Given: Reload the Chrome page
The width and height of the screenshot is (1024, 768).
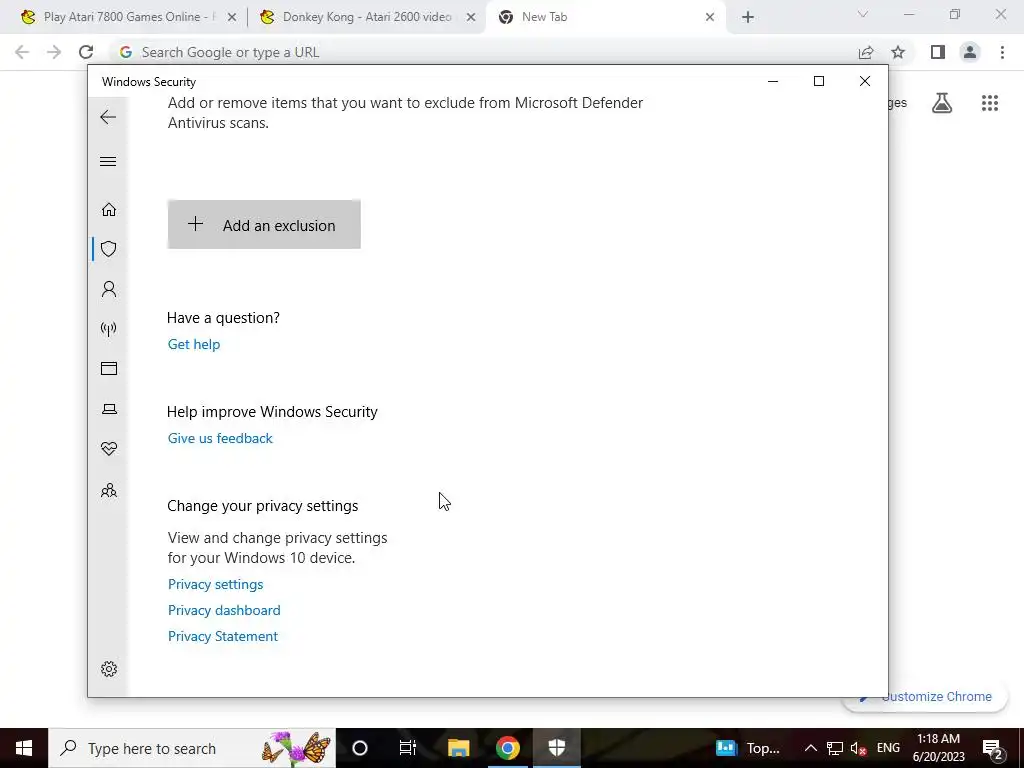Looking at the screenshot, I should (x=86, y=52).
